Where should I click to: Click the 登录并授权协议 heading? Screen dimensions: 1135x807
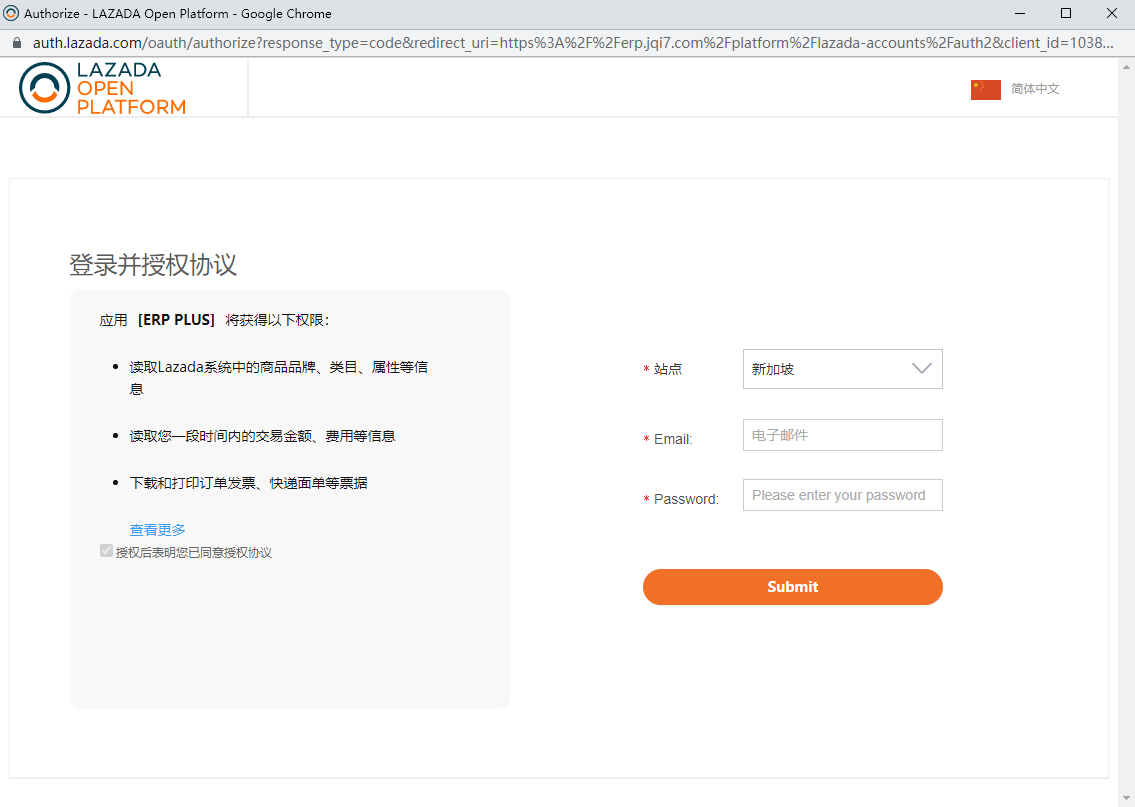pos(153,265)
